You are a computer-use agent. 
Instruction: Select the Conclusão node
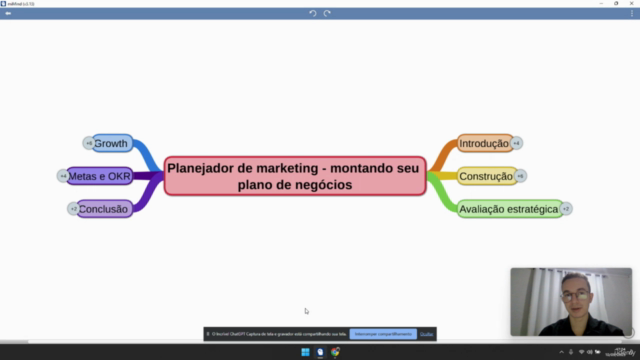pyautogui.click(x=104, y=209)
